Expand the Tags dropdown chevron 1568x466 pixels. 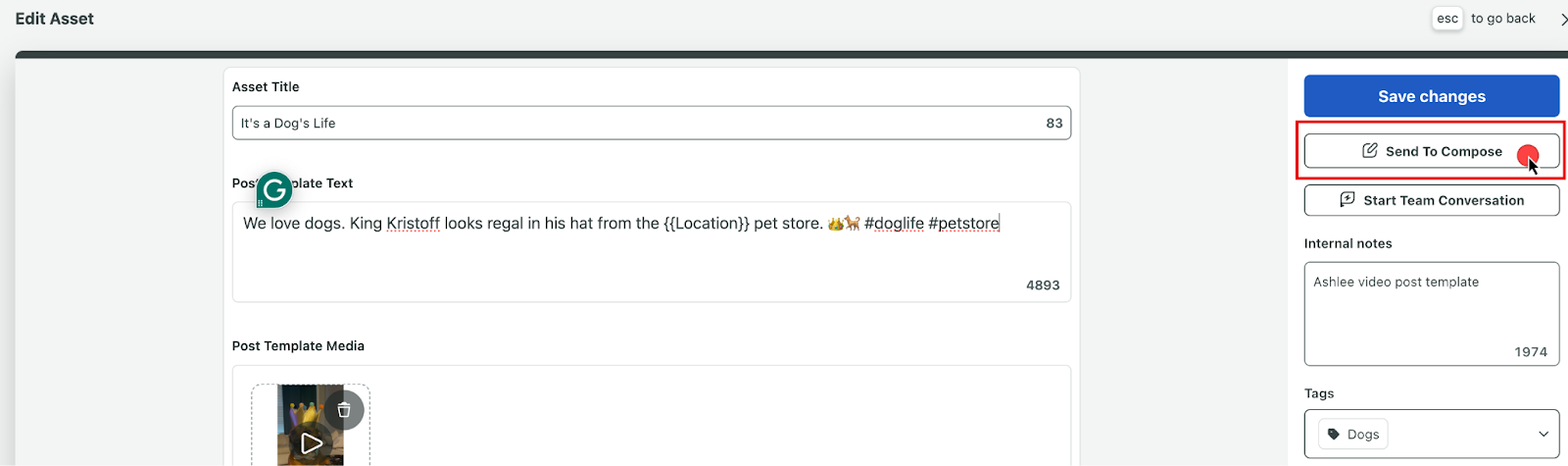(1543, 434)
